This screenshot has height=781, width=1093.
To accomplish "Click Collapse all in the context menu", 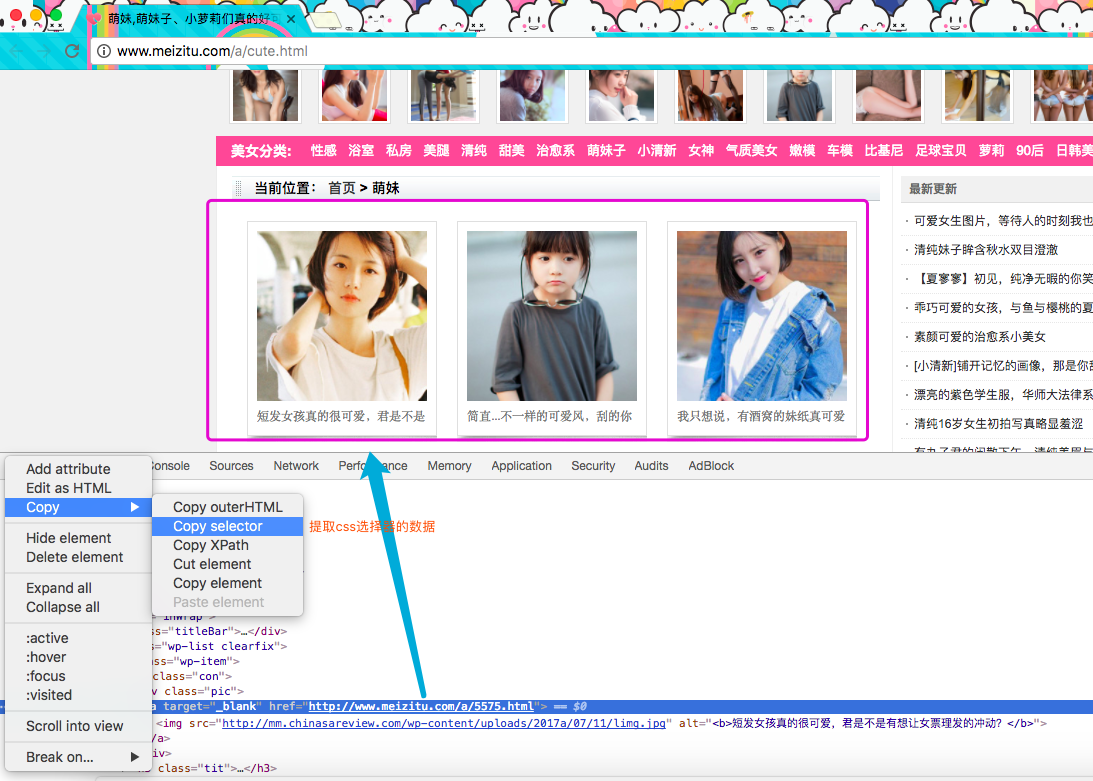I will [x=63, y=607].
